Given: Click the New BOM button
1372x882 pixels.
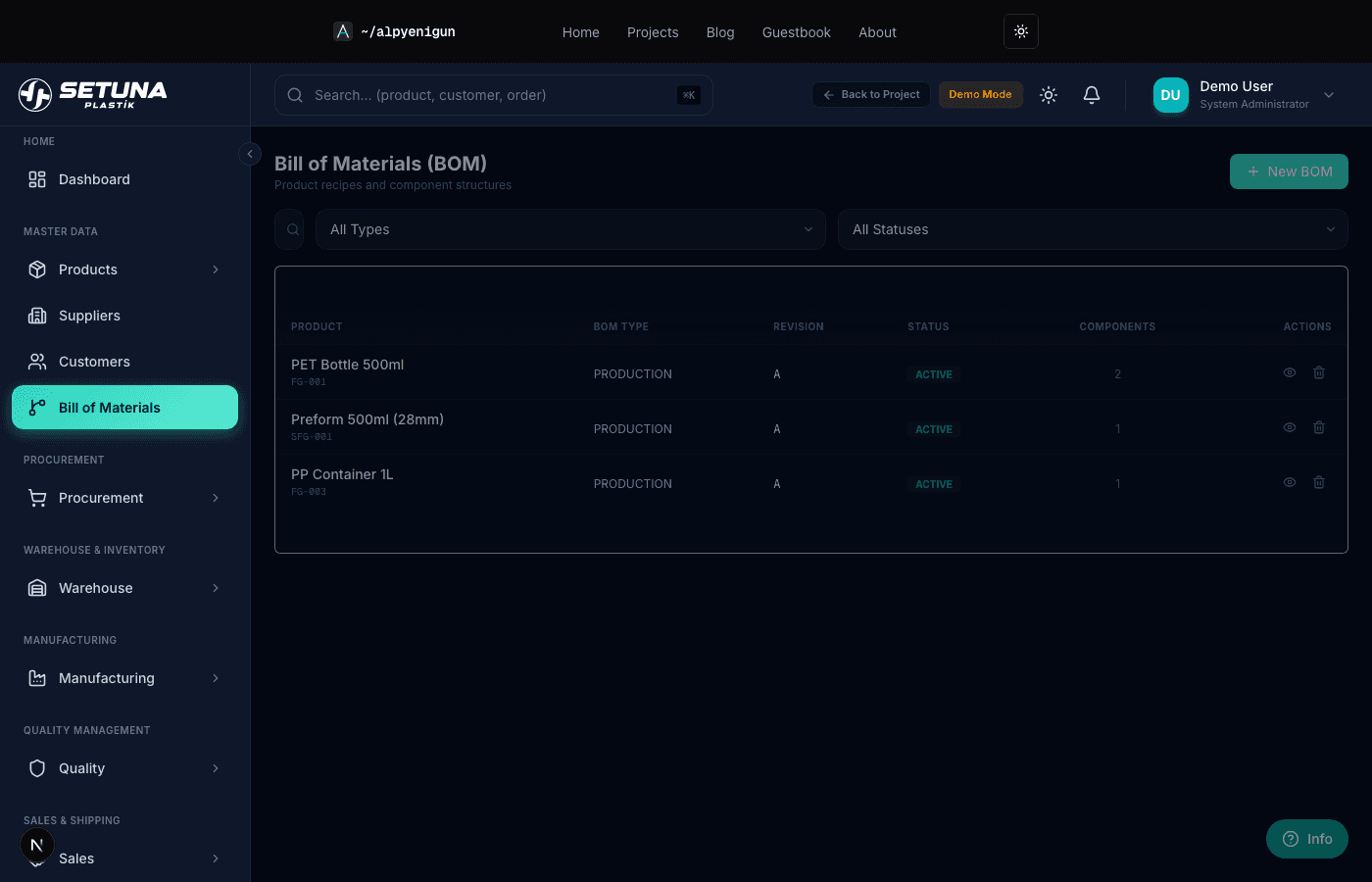Looking at the screenshot, I should click(1289, 171).
